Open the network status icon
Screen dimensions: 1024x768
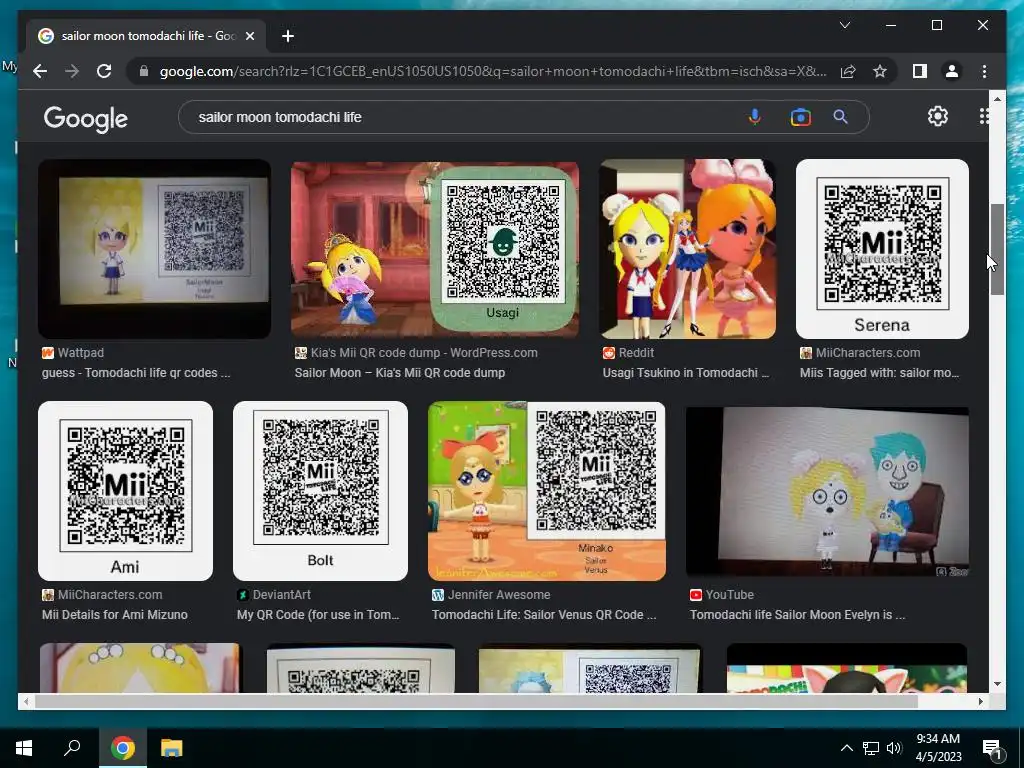[871, 748]
